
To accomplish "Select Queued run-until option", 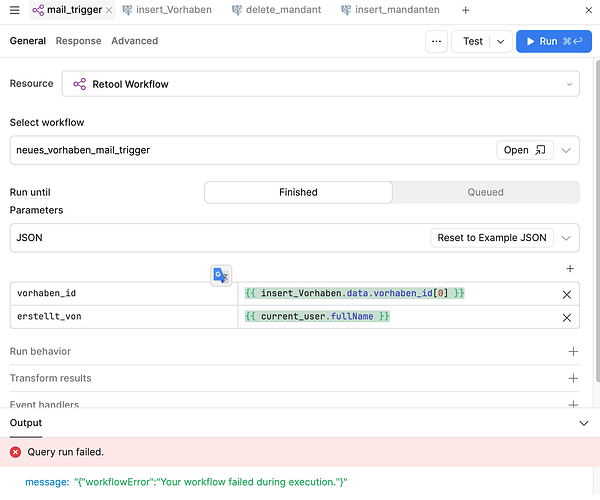I will (486, 192).
